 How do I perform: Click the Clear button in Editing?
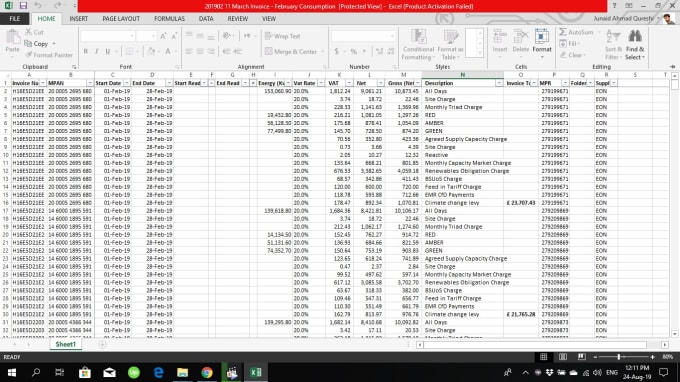tap(572, 55)
